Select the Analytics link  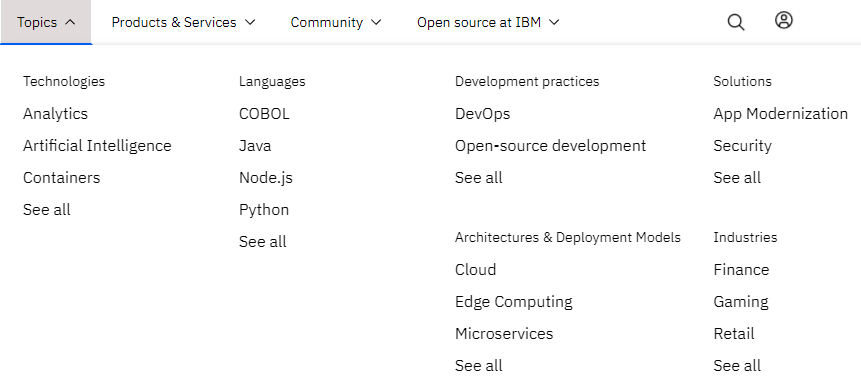pyautogui.click(x=55, y=114)
